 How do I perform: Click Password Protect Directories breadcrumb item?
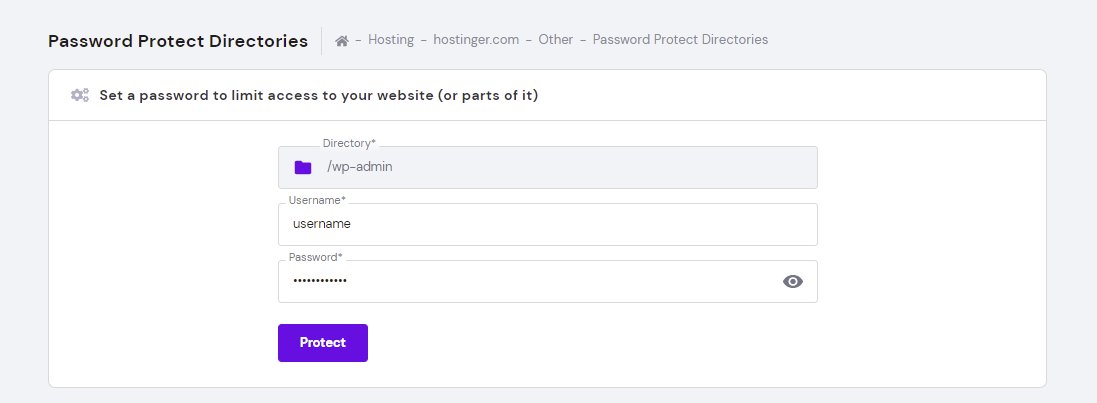680,40
